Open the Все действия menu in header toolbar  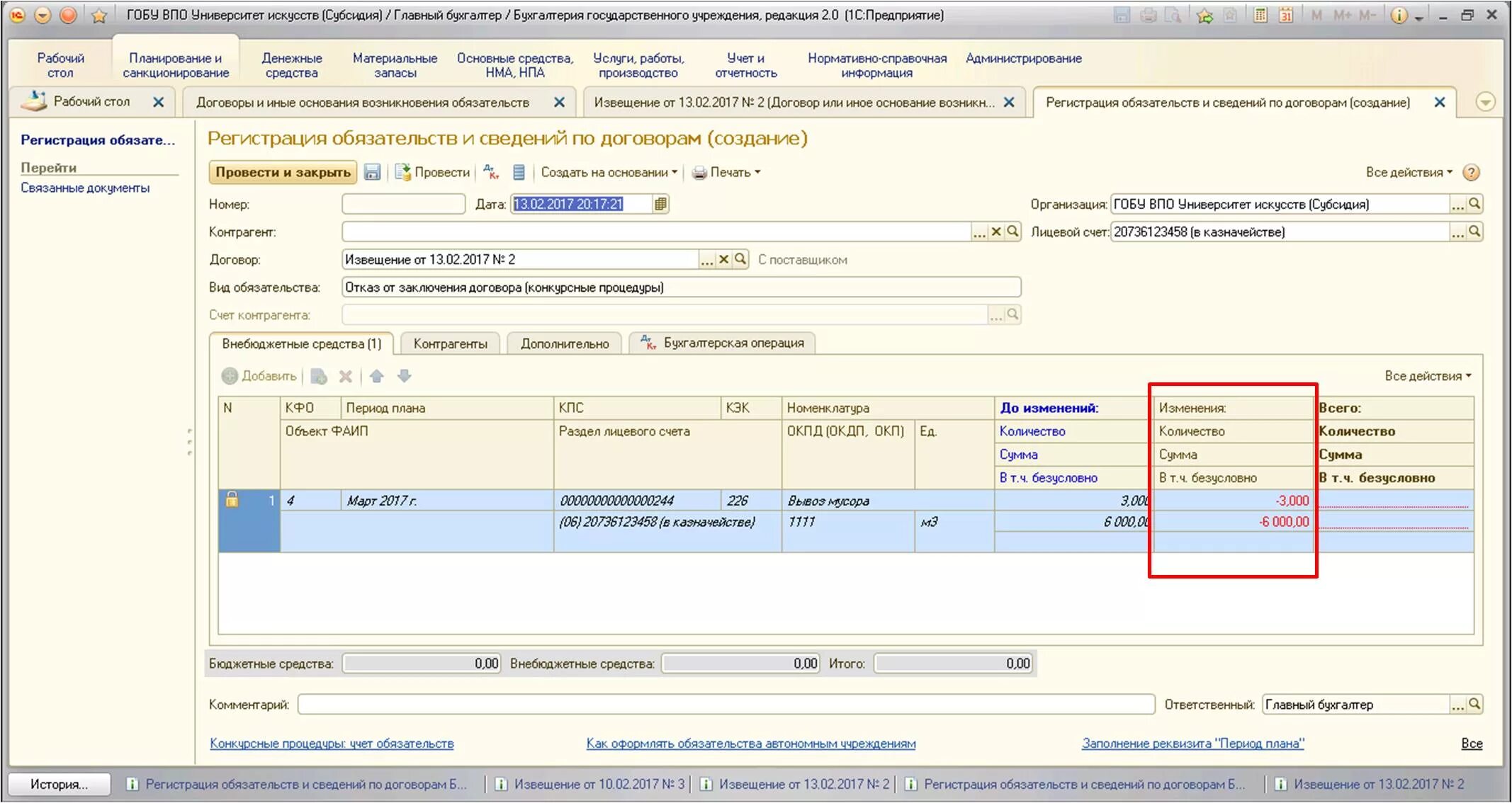click(1409, 172)
